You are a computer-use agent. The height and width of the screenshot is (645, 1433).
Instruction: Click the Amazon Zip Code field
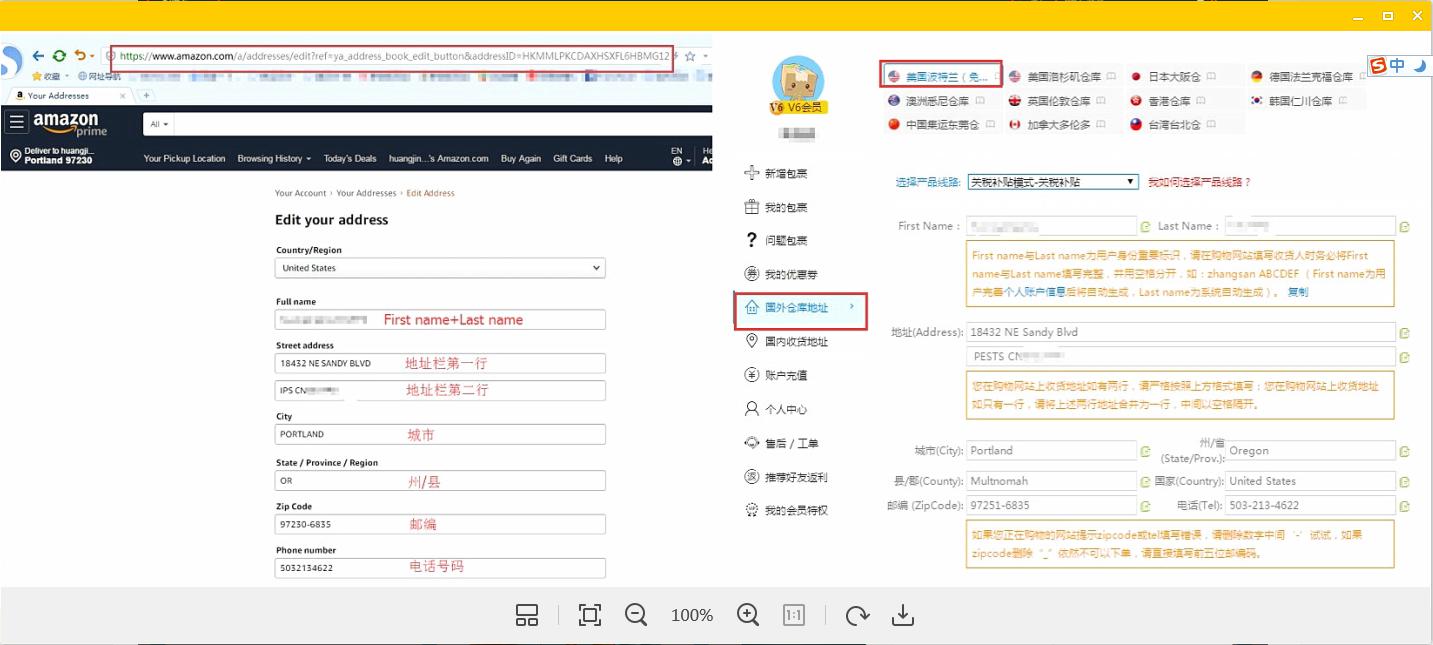(440, 524)
